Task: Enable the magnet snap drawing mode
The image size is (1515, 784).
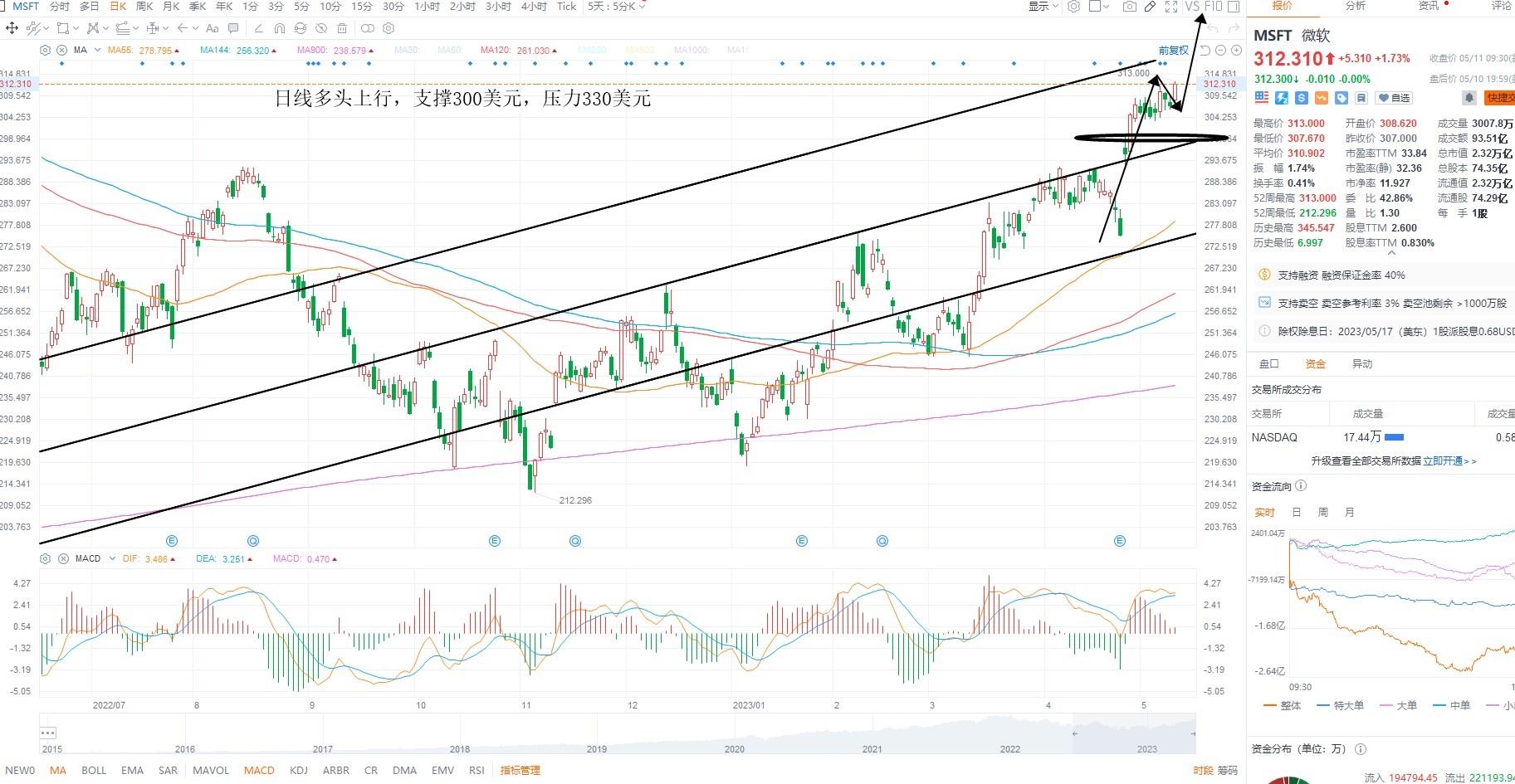Action: pyautogui.click(x=280, y=28)
